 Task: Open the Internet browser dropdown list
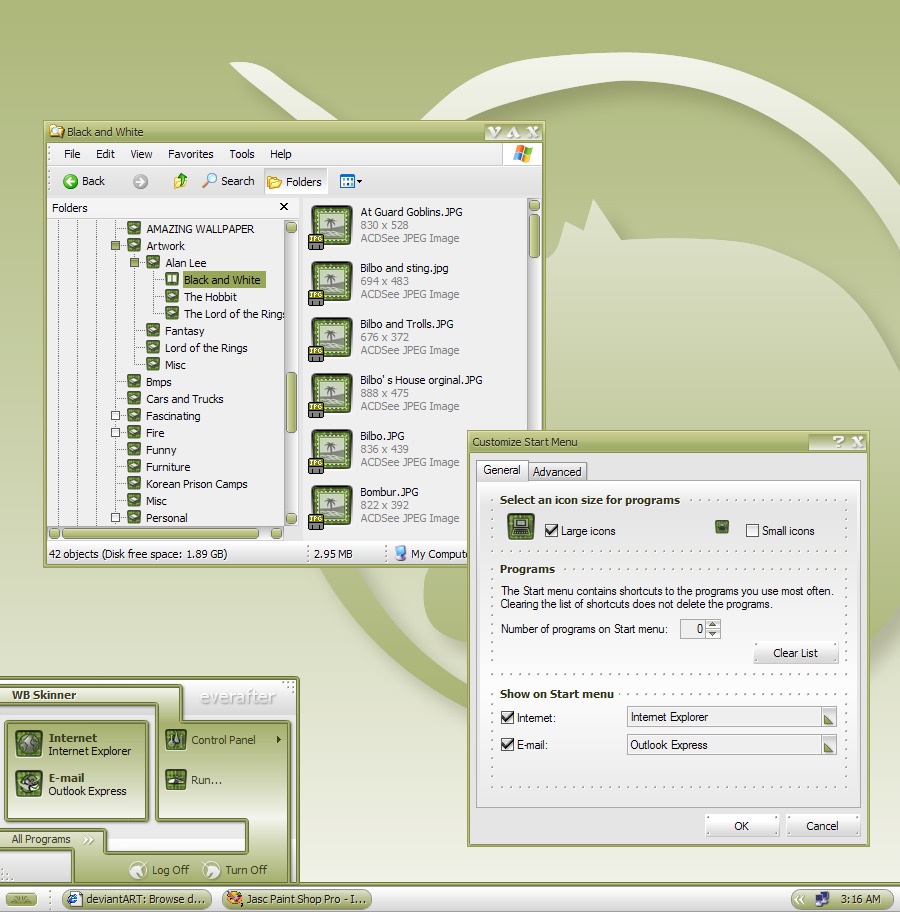[828, 717]
